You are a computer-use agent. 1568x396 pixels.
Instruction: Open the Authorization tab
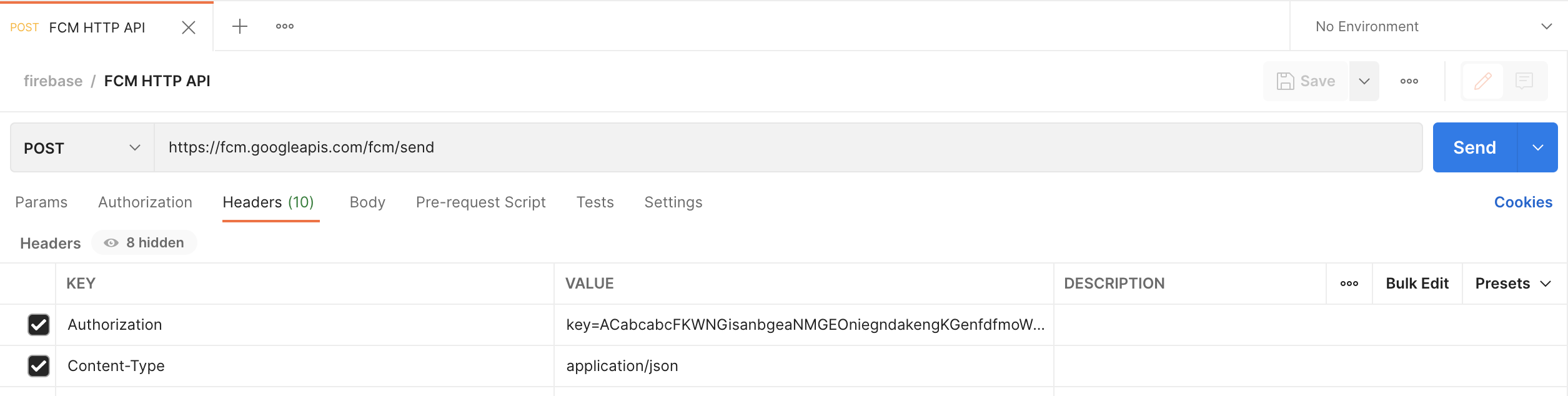tap(145, 202)
